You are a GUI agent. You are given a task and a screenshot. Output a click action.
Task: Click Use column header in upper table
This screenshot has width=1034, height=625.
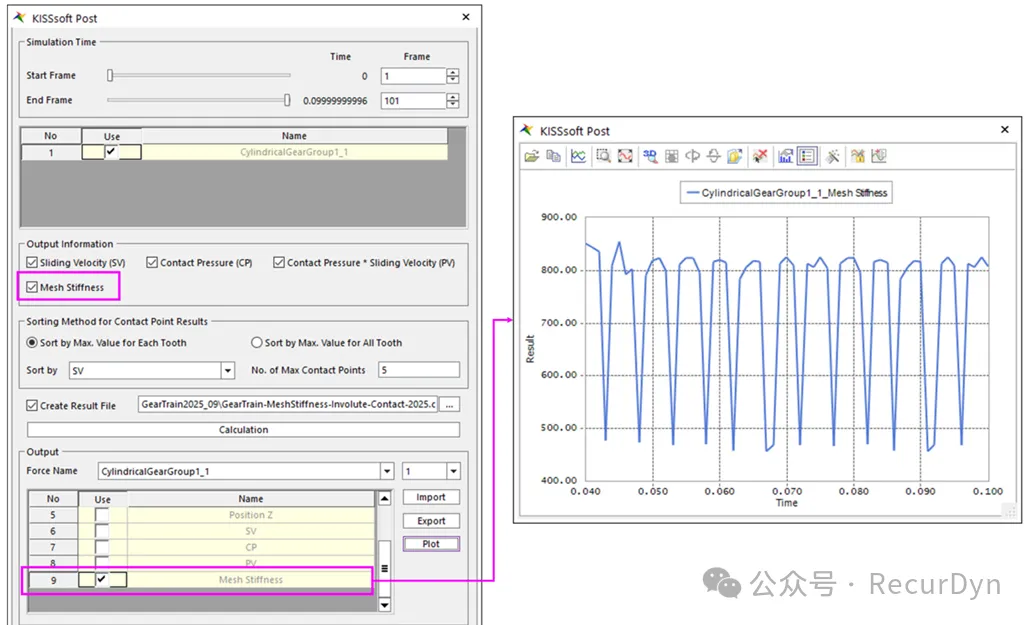tap(111, 136)
